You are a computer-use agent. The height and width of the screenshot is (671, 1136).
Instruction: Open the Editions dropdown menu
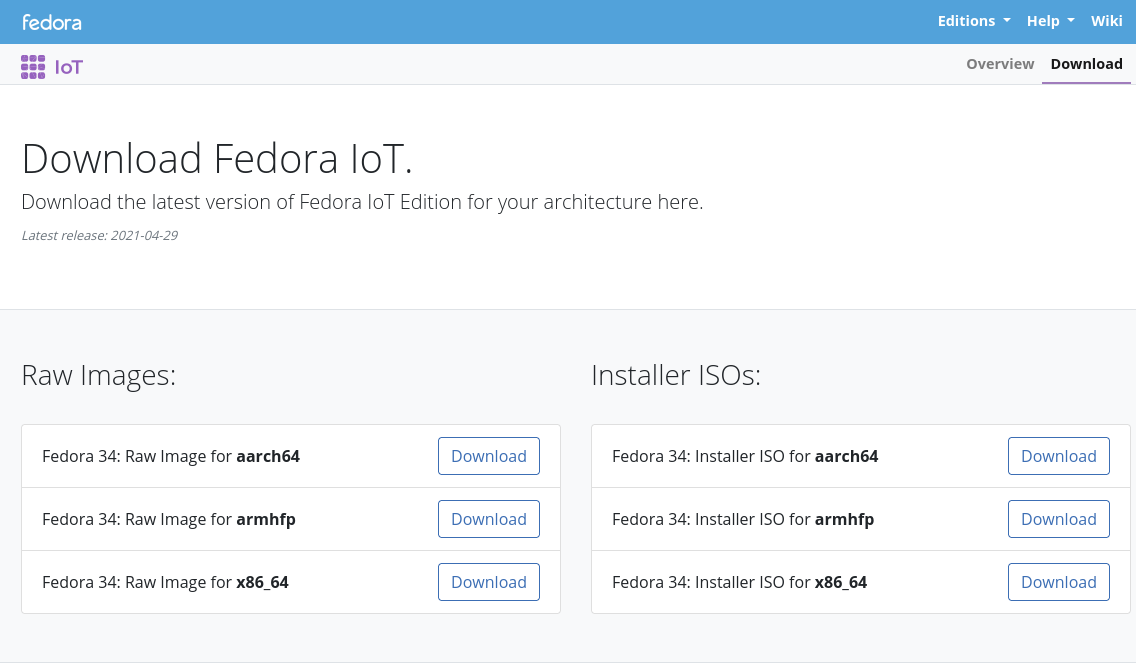(974, 21)
